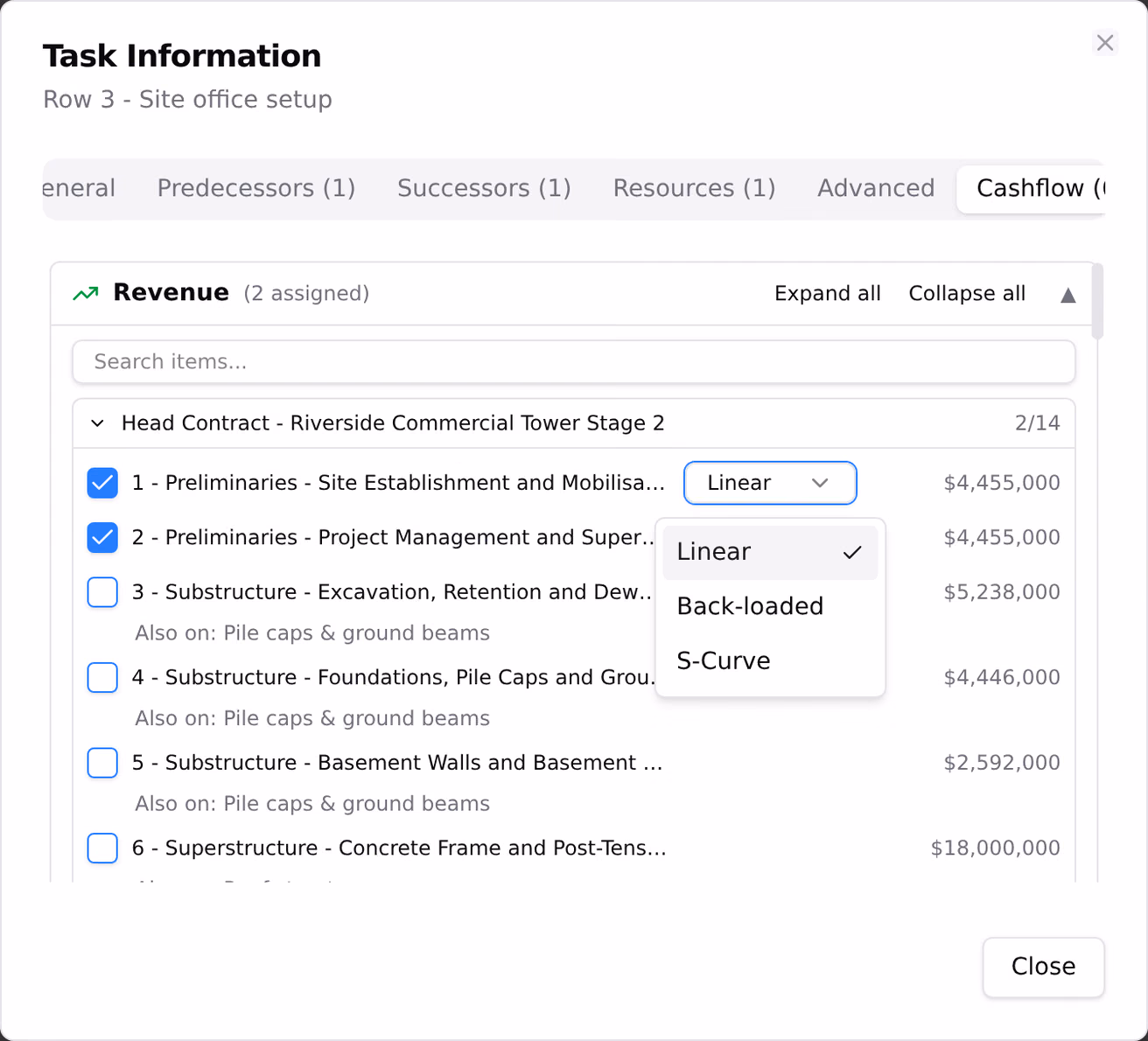Open the Resources (1) tab
1148x1041 pixels.
(x=694, y=188)
